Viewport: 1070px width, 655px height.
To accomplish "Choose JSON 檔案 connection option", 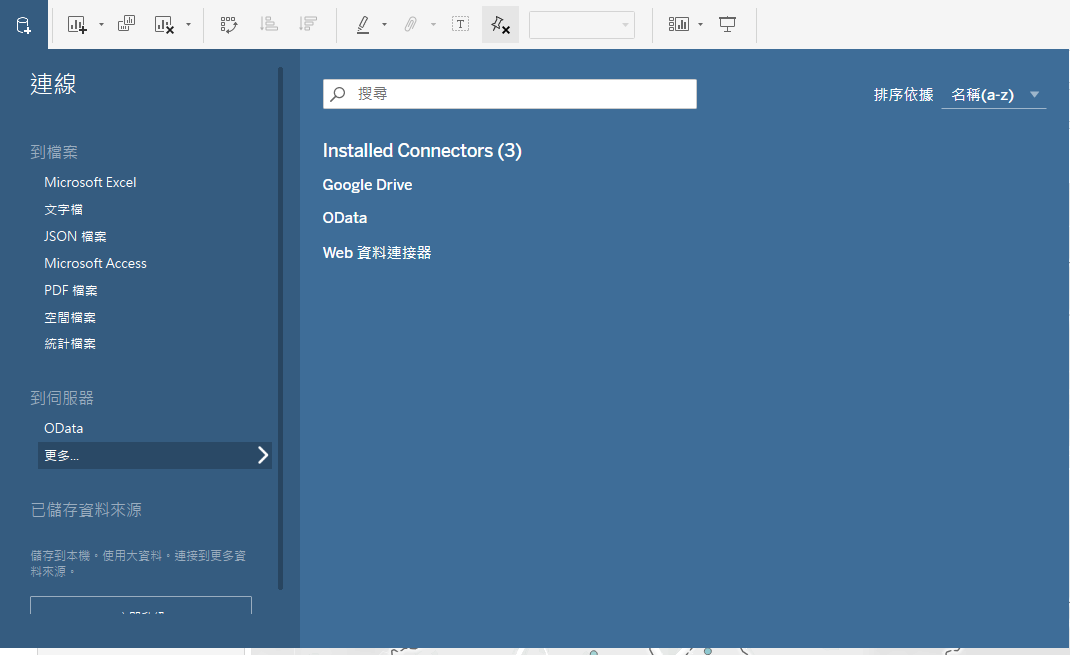I will (x=75, y=236).
